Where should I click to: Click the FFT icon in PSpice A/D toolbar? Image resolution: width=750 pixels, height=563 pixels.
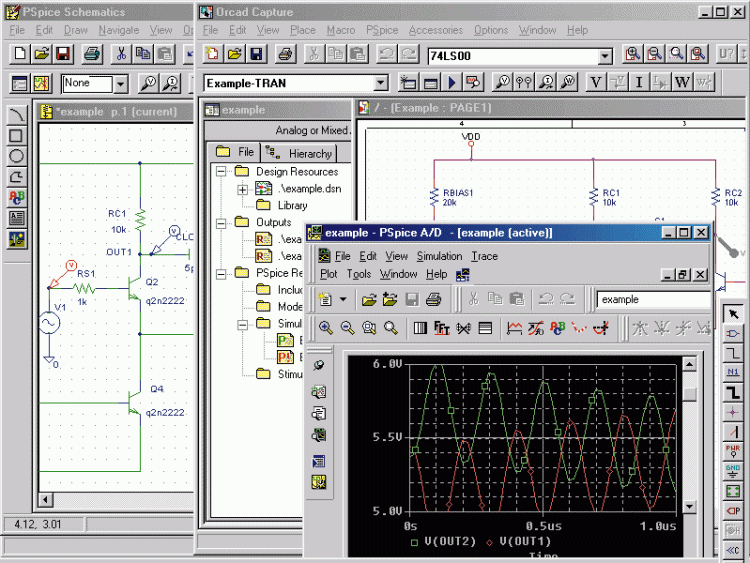(x=441, y=328)
